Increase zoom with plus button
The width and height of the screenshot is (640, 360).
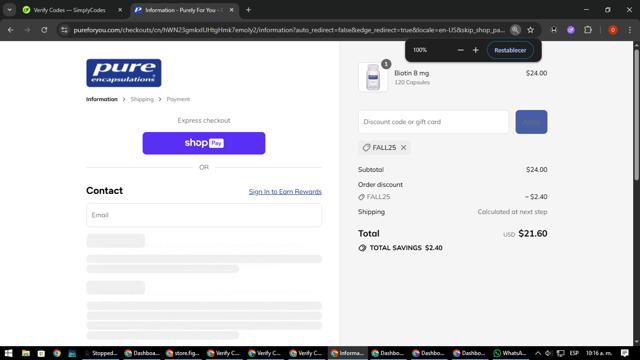476,50
